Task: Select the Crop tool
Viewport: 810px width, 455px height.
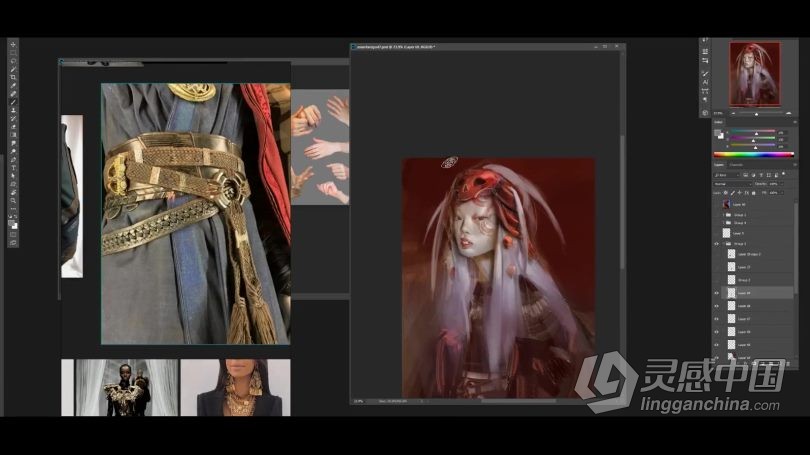Action: click(13, 77)
